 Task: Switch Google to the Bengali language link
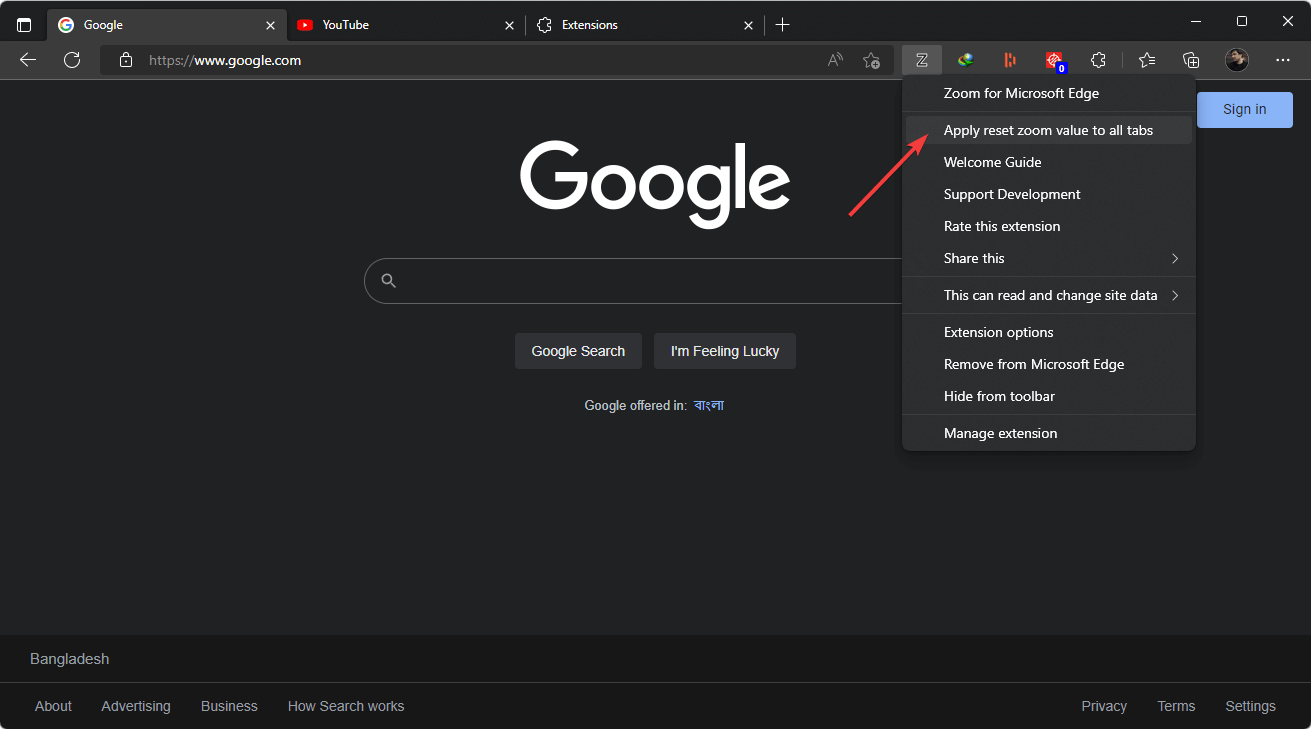tap(709, 405)
